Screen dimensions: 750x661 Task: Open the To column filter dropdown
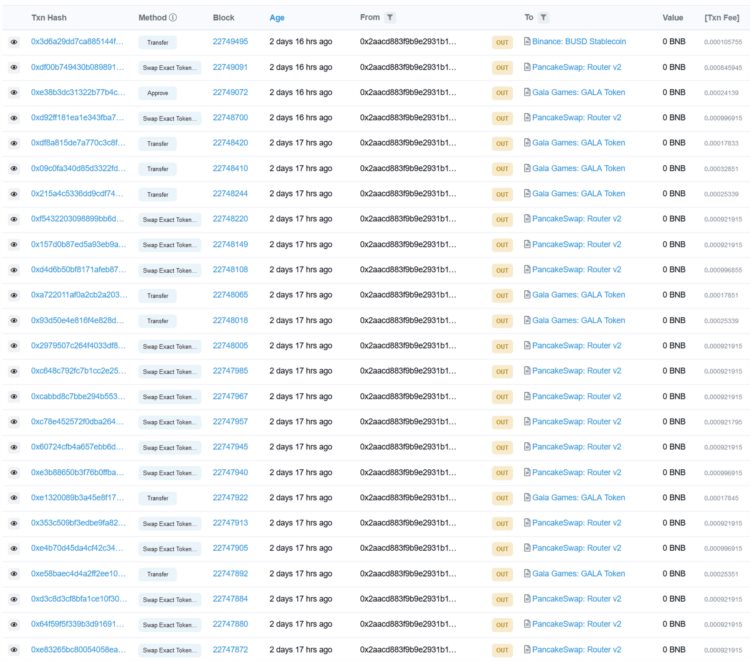pyautogui.click(x=543, y=18)
